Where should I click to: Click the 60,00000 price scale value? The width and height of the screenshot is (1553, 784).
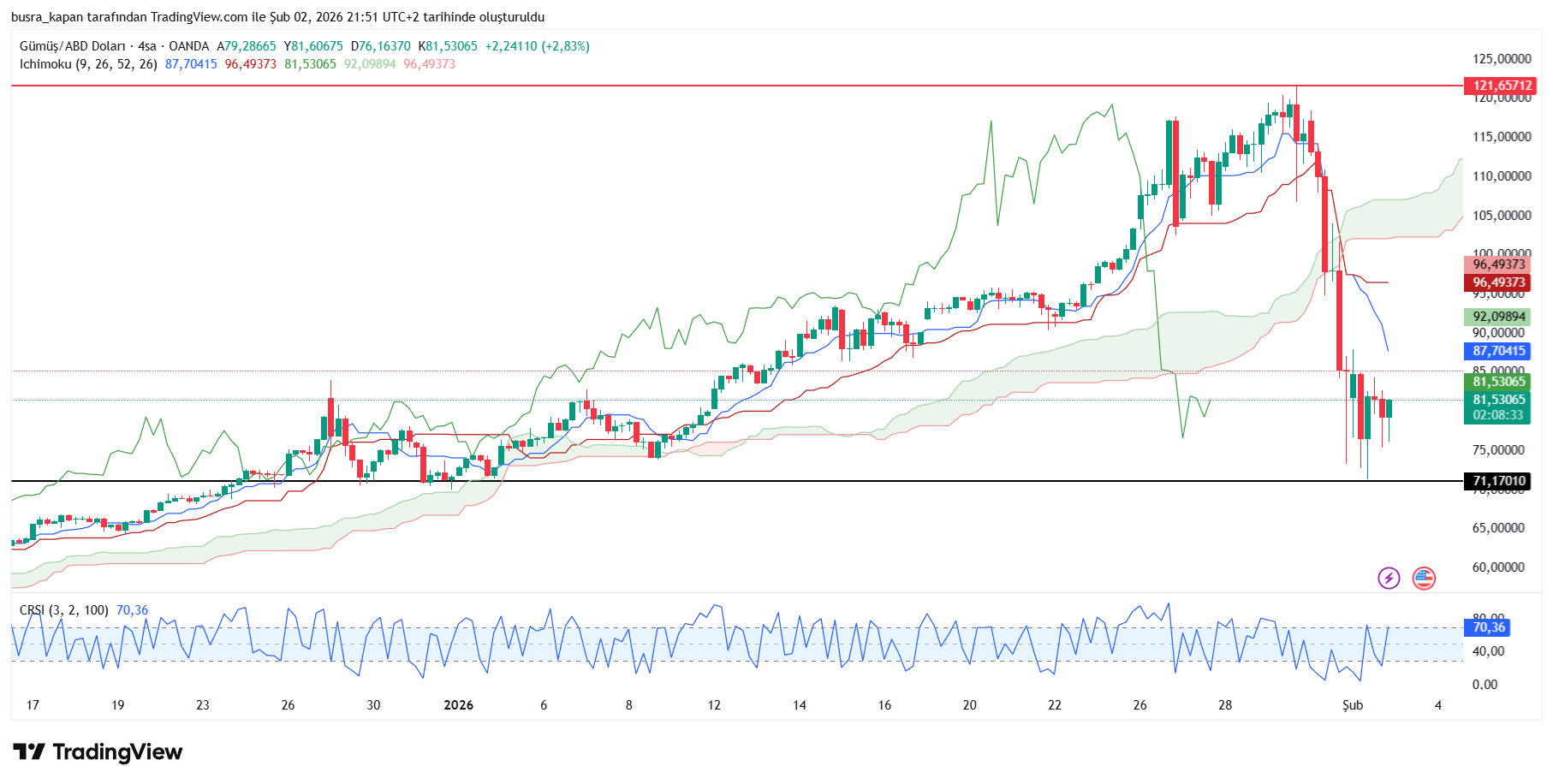[x=1498, y=567]
